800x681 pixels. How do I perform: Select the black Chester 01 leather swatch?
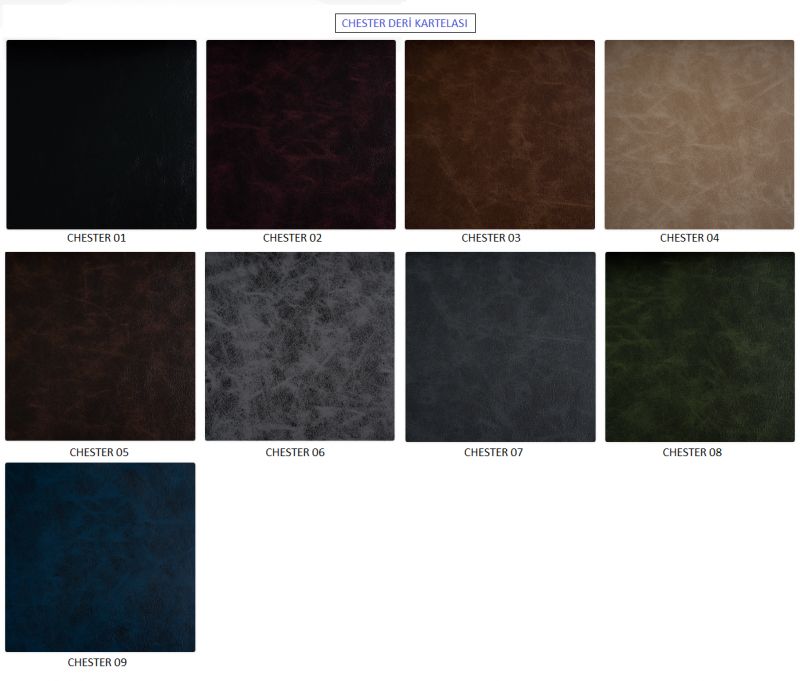pyautogui.click(x=101, y=135)
